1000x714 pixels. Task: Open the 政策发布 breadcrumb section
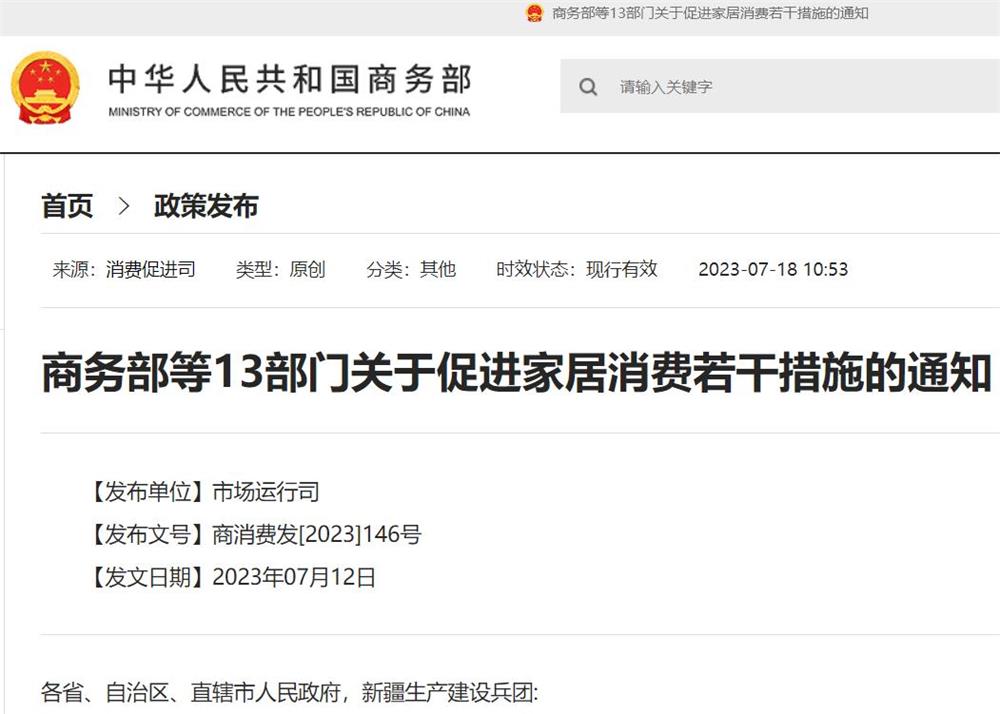(x=206, y=207)
